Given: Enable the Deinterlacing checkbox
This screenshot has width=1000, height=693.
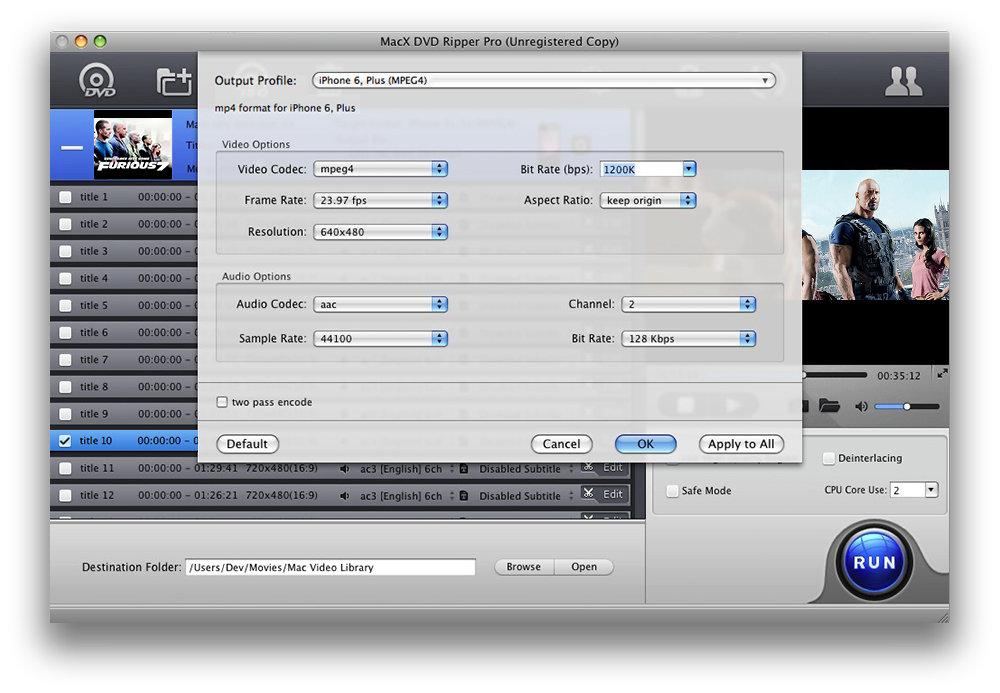Looking at the screenshot, I should tap(828, 458).
